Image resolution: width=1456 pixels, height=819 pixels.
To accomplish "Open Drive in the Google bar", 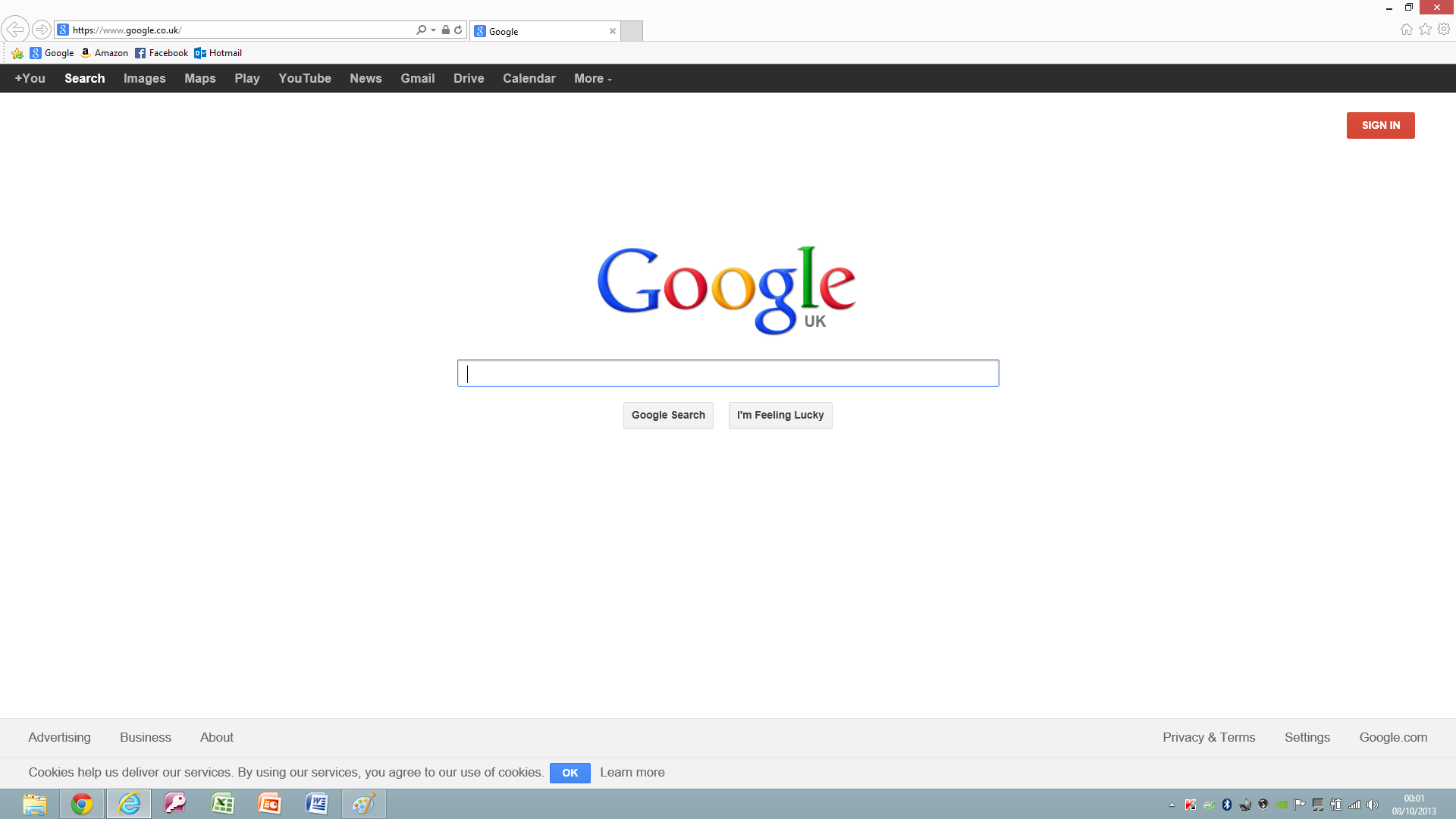I will (469, 78).
